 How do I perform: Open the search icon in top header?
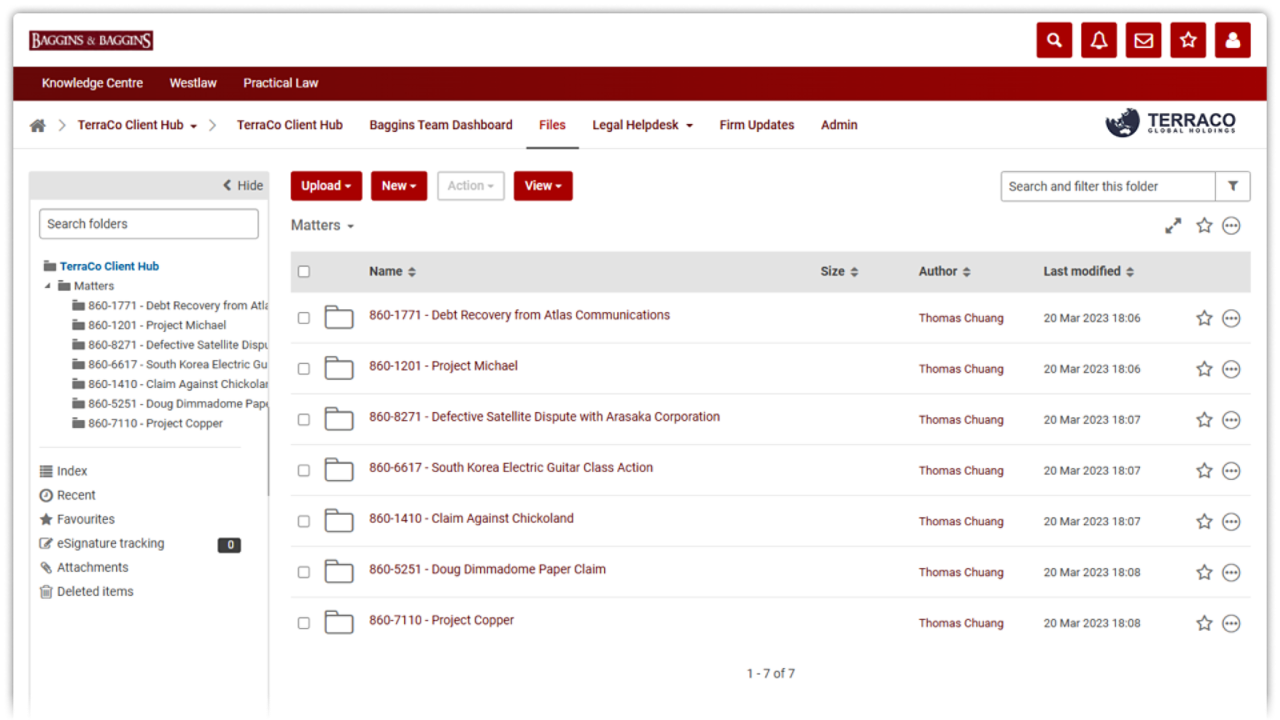click(x=1054, y=40)
